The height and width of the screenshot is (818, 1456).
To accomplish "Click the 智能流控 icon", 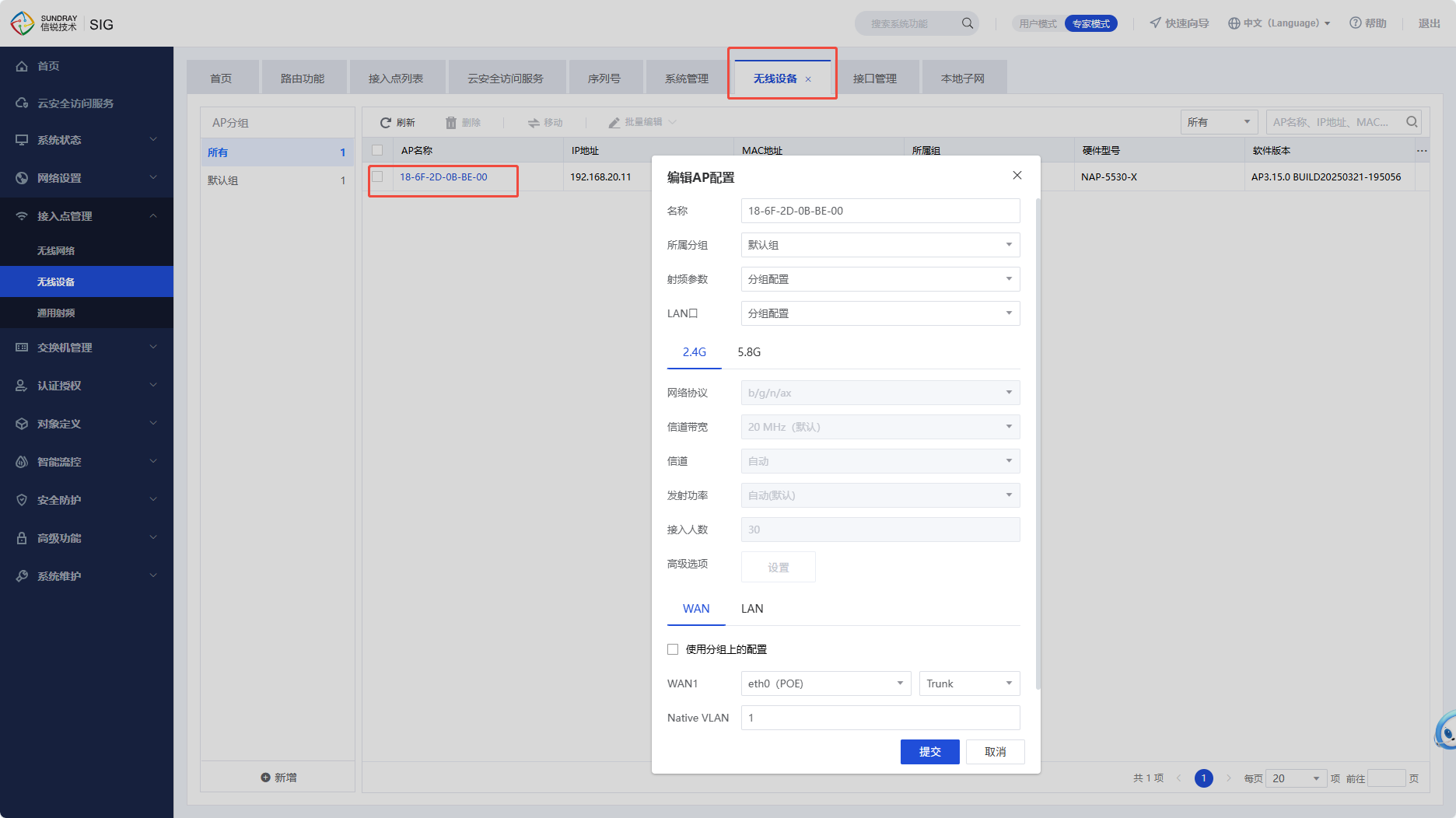I will [22, 462].
